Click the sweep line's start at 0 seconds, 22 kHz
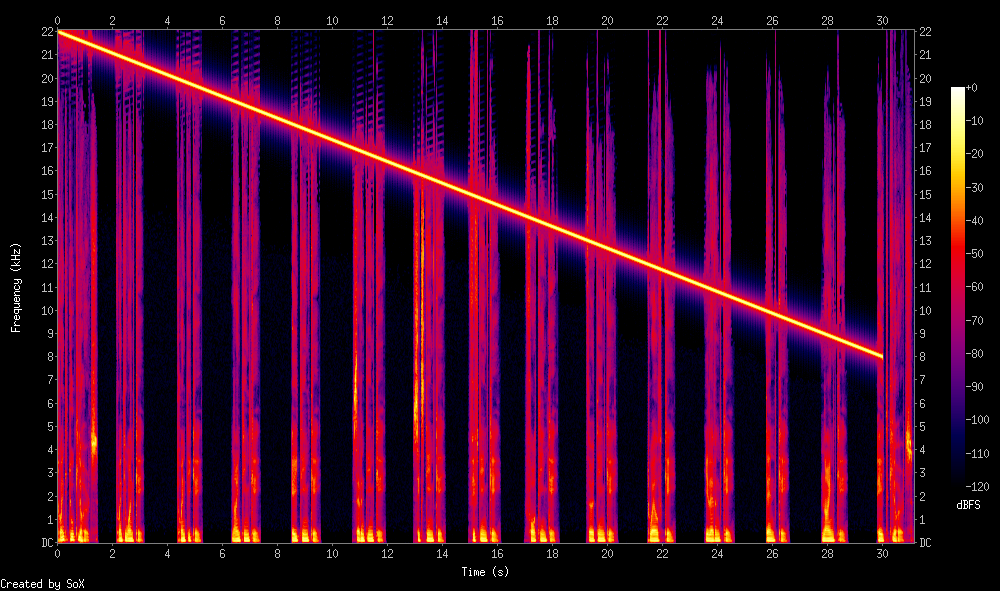1000x591 pixels. 60,33
